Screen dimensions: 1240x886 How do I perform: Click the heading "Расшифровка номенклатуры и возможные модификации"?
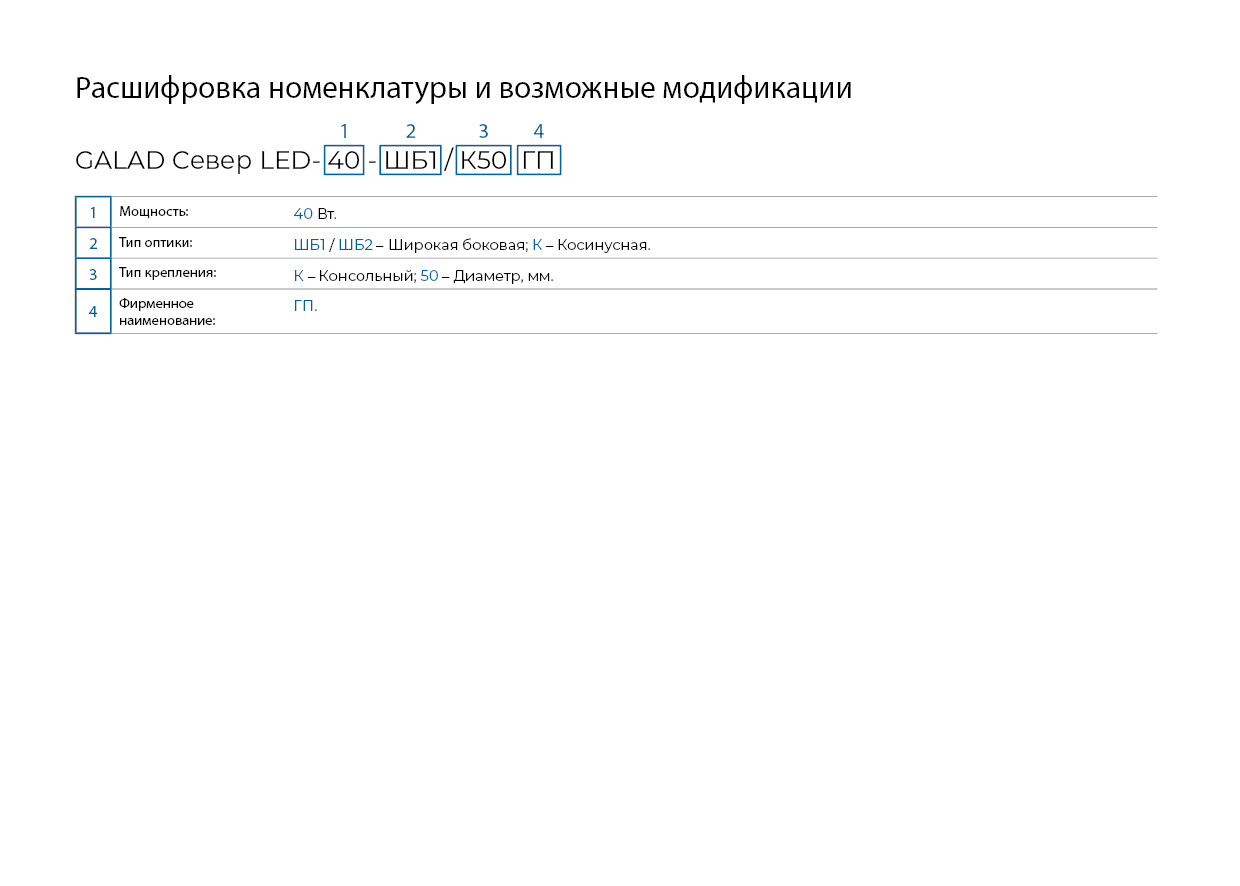[x=463, y=89]
